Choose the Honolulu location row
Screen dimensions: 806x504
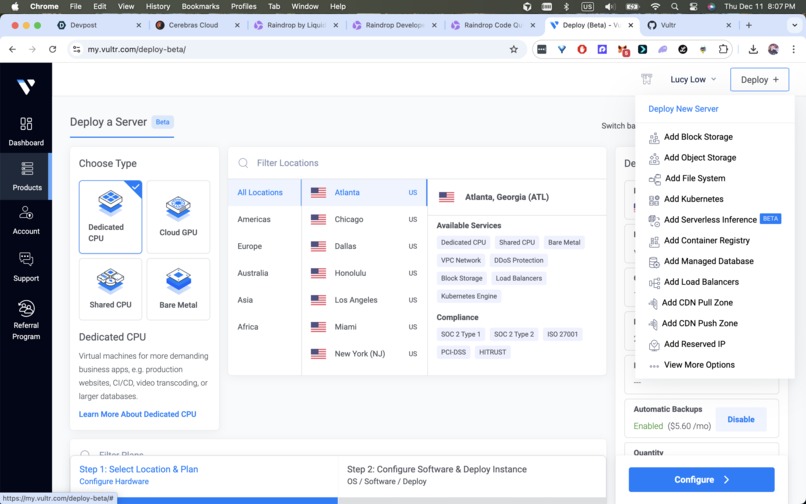point(364,273)
